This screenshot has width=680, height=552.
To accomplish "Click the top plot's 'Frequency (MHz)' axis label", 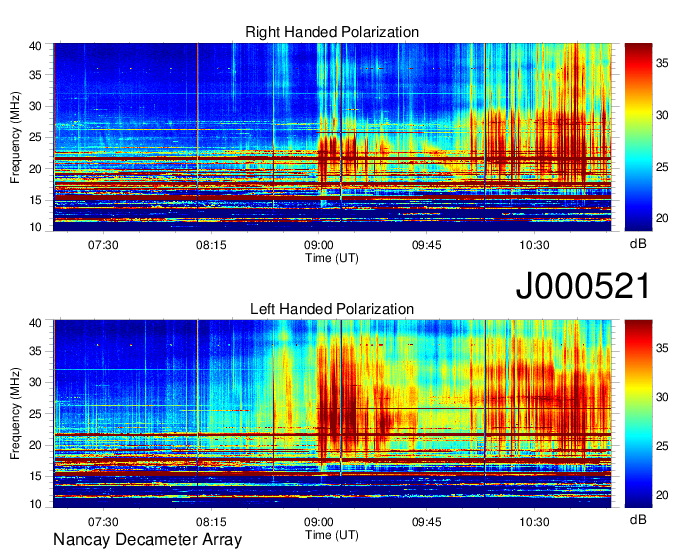I will pos(15,137).
